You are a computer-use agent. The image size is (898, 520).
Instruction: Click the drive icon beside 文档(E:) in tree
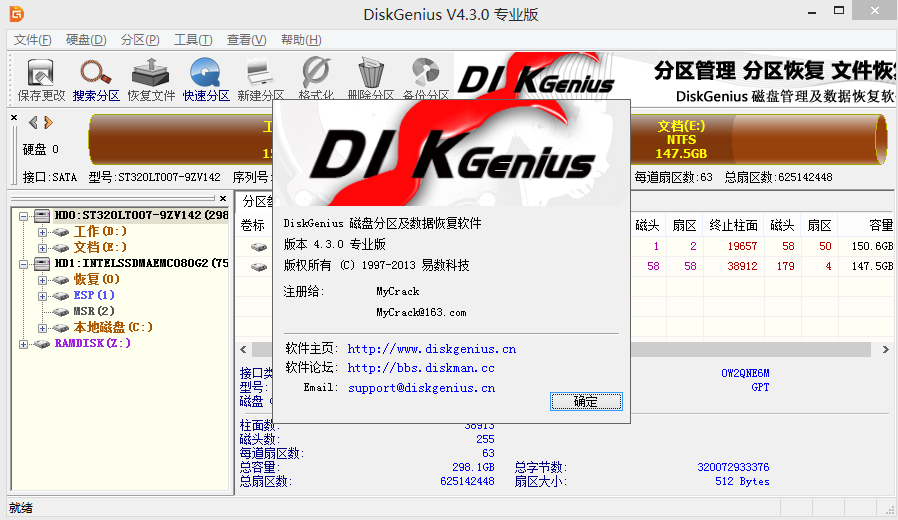61,248
